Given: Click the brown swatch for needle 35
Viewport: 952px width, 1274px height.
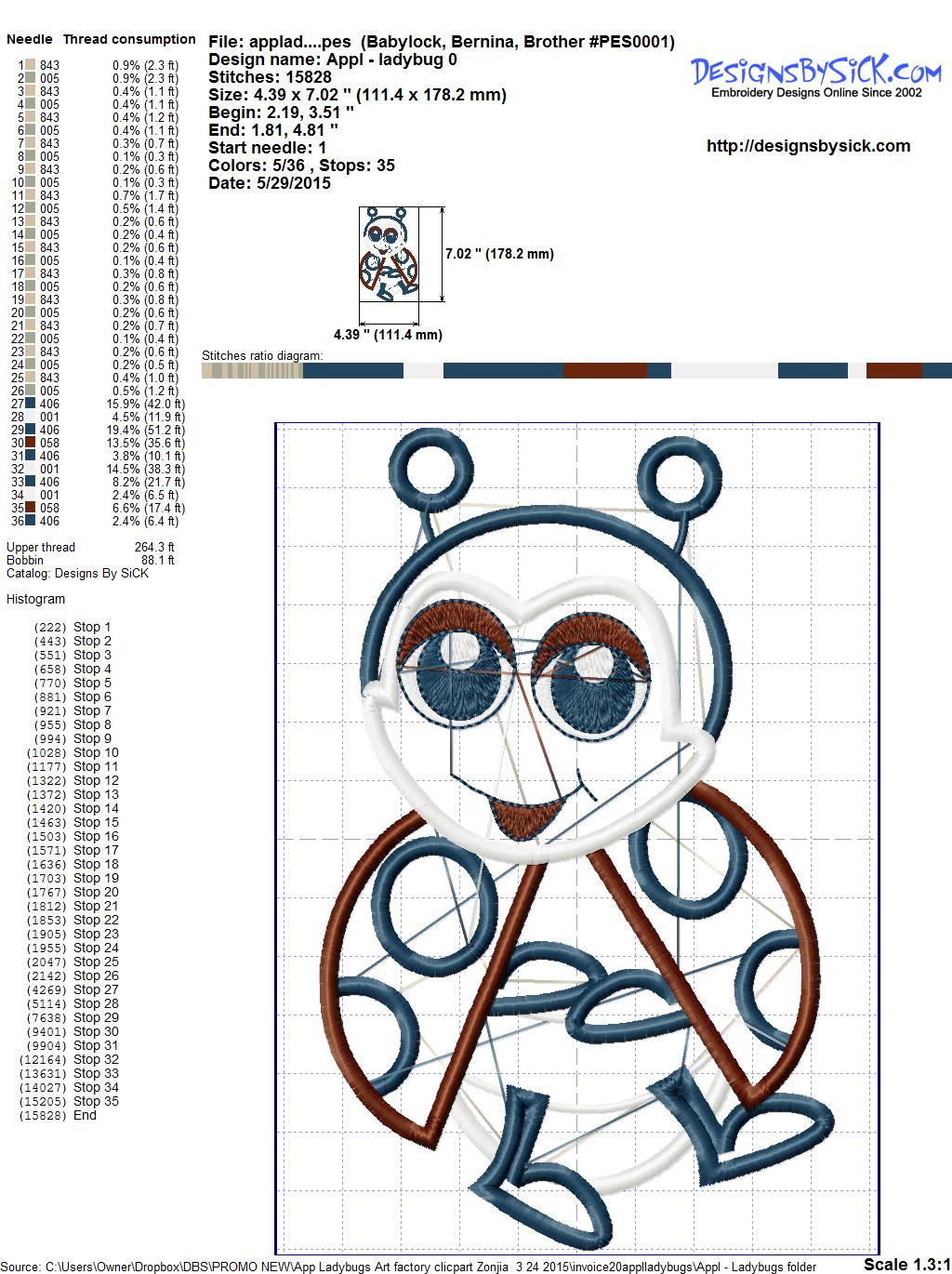Looking at the screenshot, I should tap(31, 508).
